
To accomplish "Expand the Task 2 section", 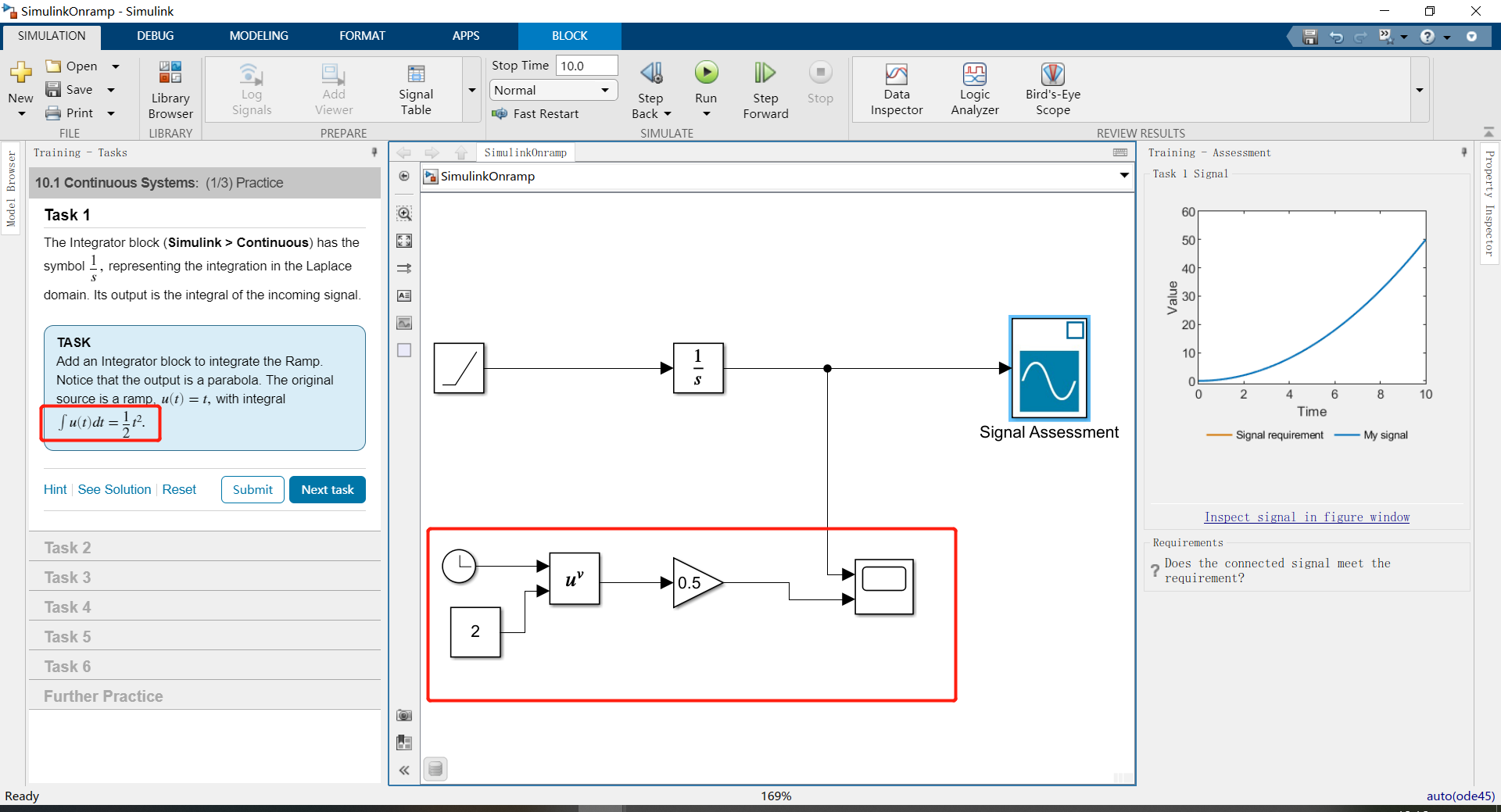I will [x=203, y=547].
